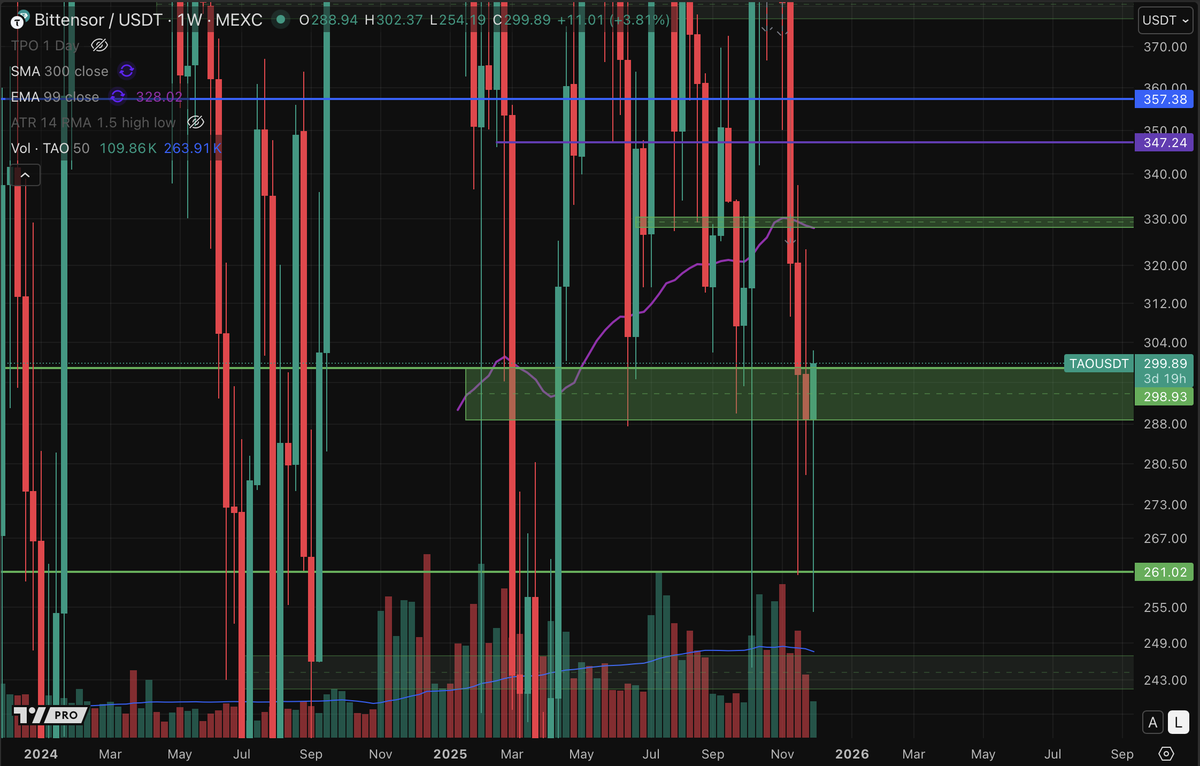Click the 347.24 purple price label
Screen dimensions: 1200x766
(x=1164, y=143)
